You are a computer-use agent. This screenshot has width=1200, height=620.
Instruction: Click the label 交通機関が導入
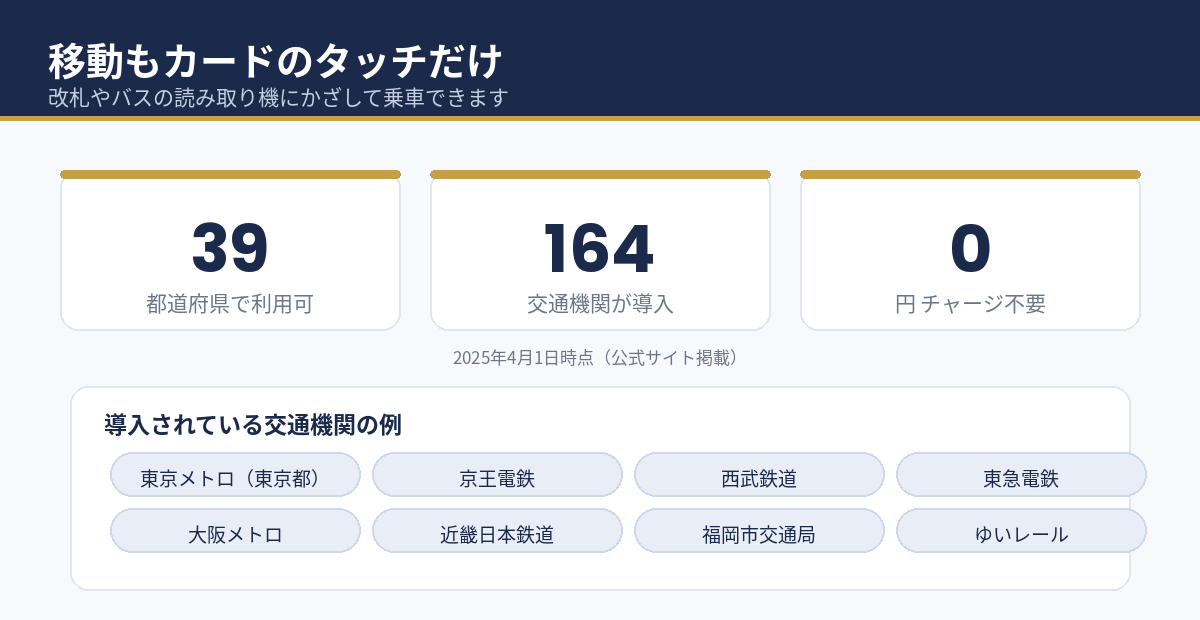(600, 304)
